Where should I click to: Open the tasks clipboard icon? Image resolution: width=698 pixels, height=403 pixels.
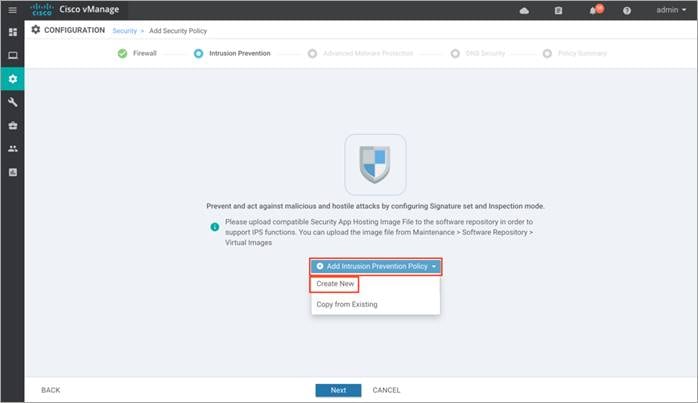[558, 11]
